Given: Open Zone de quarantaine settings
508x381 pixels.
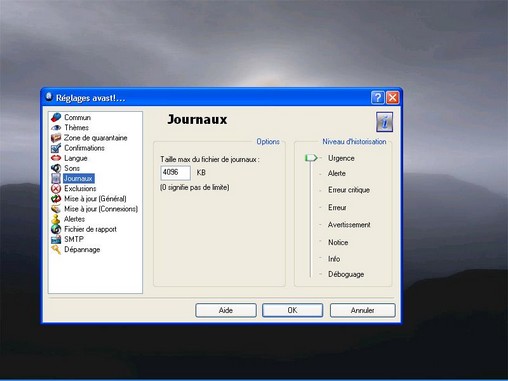Looking at the screenshot, I should tap(96, 138).
